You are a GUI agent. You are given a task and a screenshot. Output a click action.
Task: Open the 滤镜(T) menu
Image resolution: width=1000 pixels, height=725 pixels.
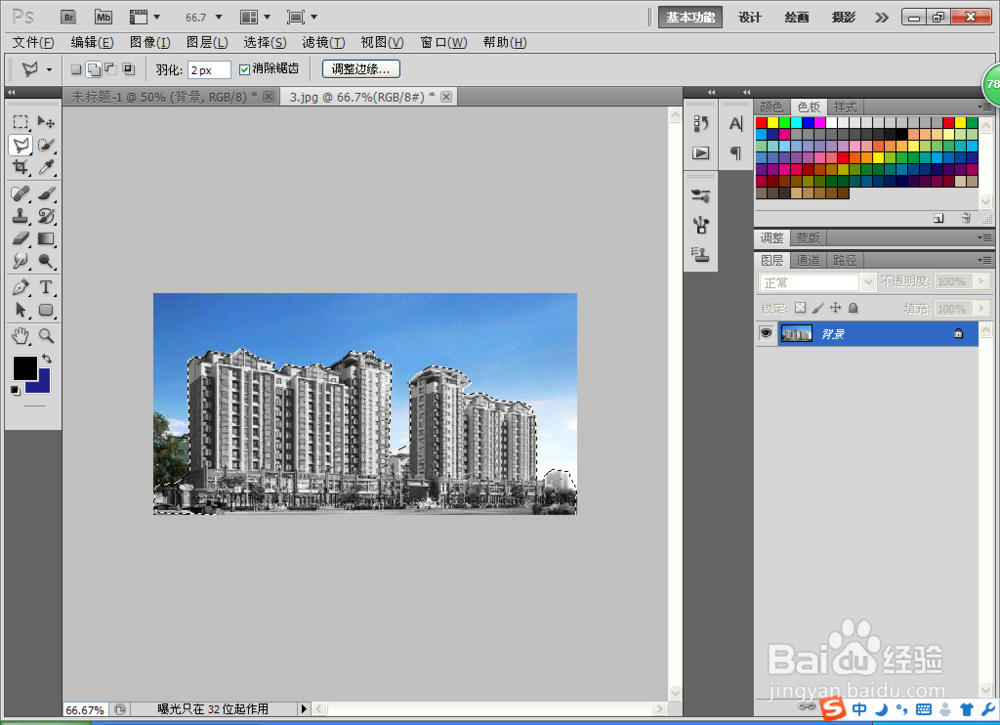(x=323, y=42)
